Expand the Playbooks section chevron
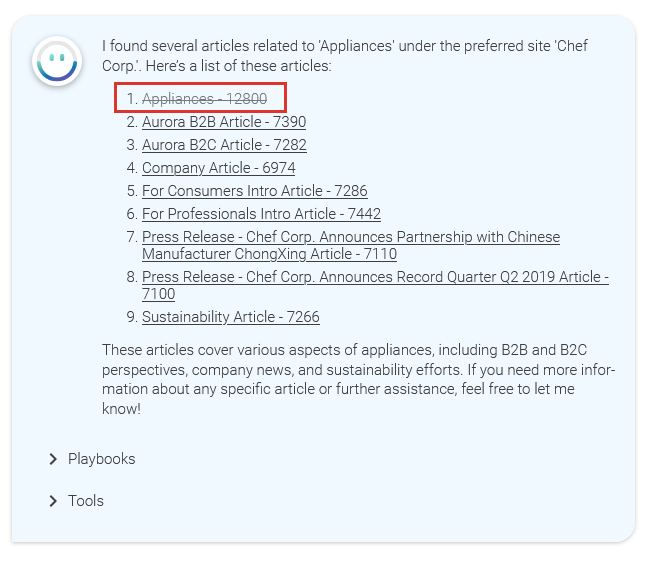 tap(53, 459)
